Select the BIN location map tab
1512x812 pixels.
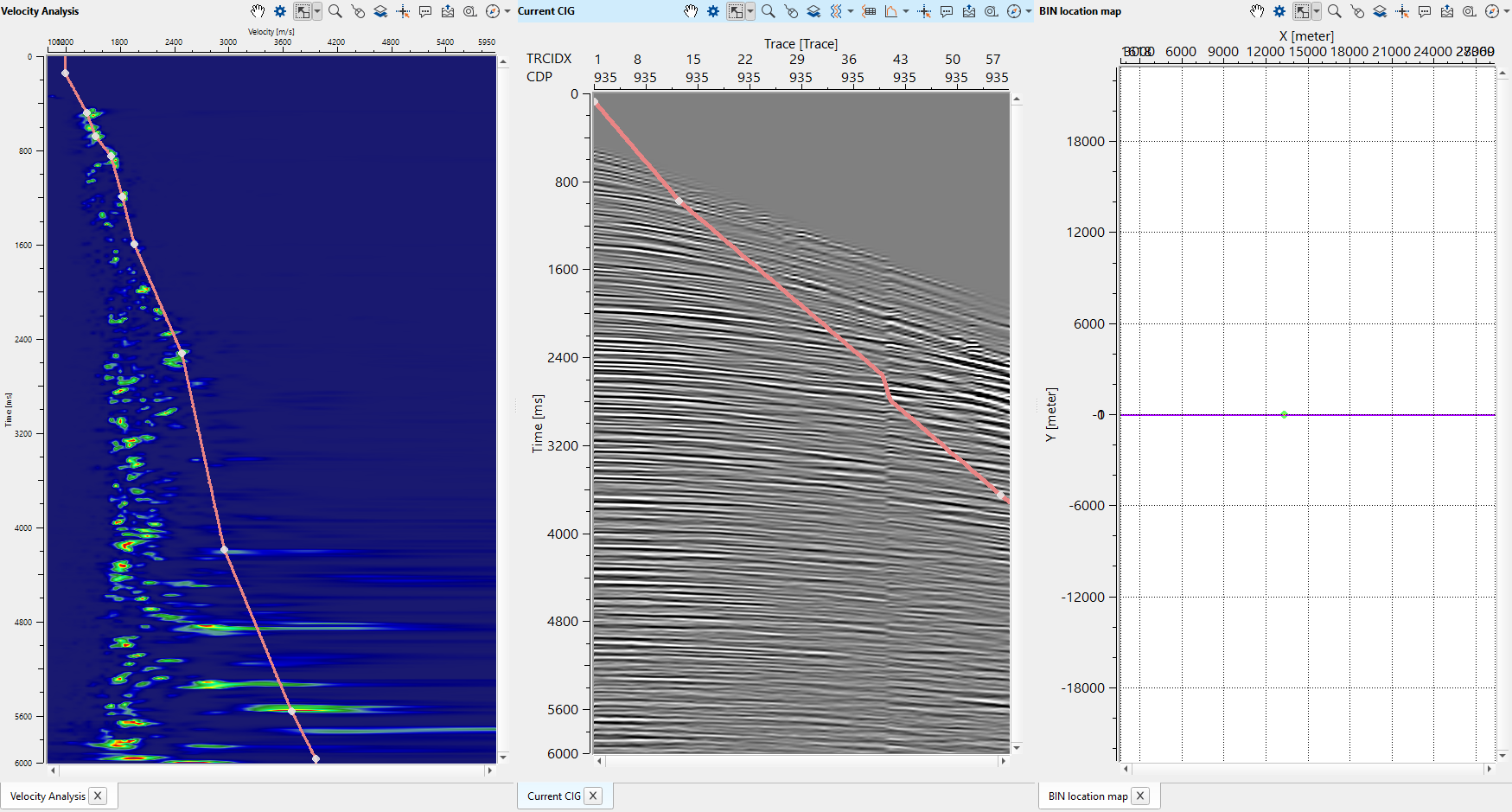click(x=1088, y=796)
